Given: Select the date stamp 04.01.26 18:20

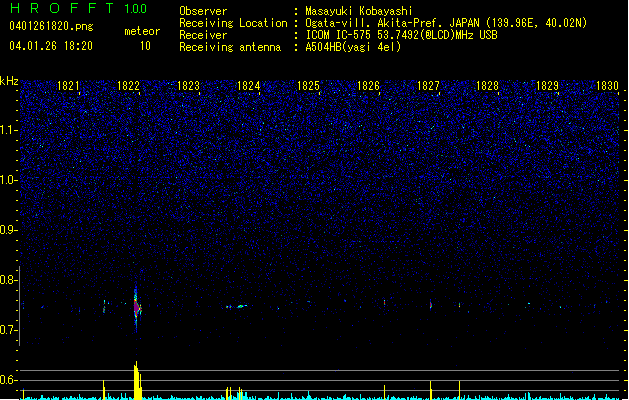Looking at the screenshot, I should [x=51, y=46].
